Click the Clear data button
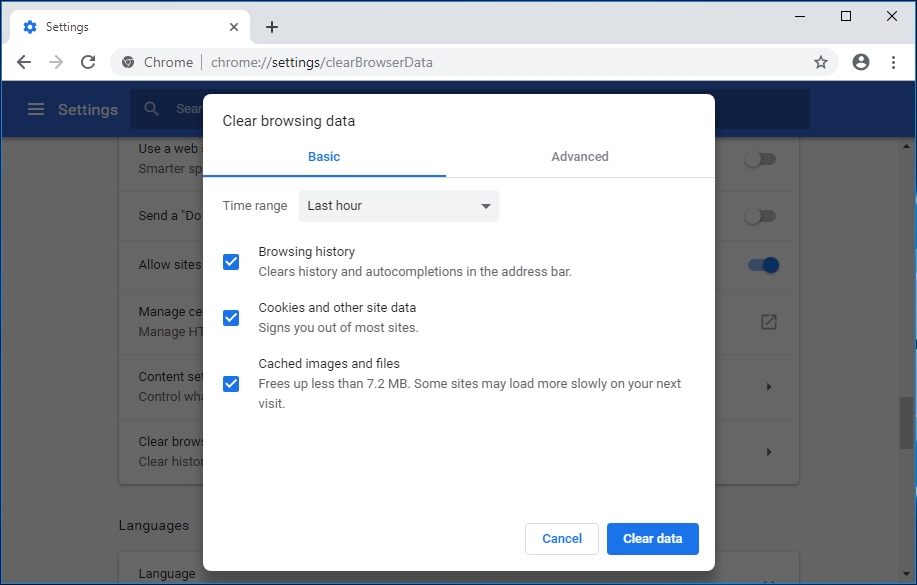917x585 pixels. 652,538
